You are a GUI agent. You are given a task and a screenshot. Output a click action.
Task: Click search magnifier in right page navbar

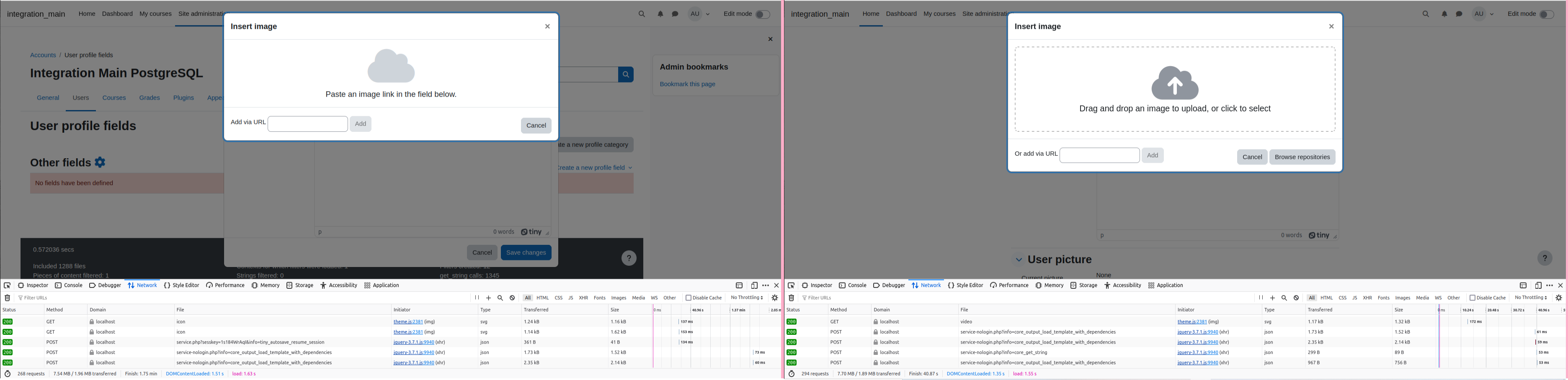(x=1426, y=14)
